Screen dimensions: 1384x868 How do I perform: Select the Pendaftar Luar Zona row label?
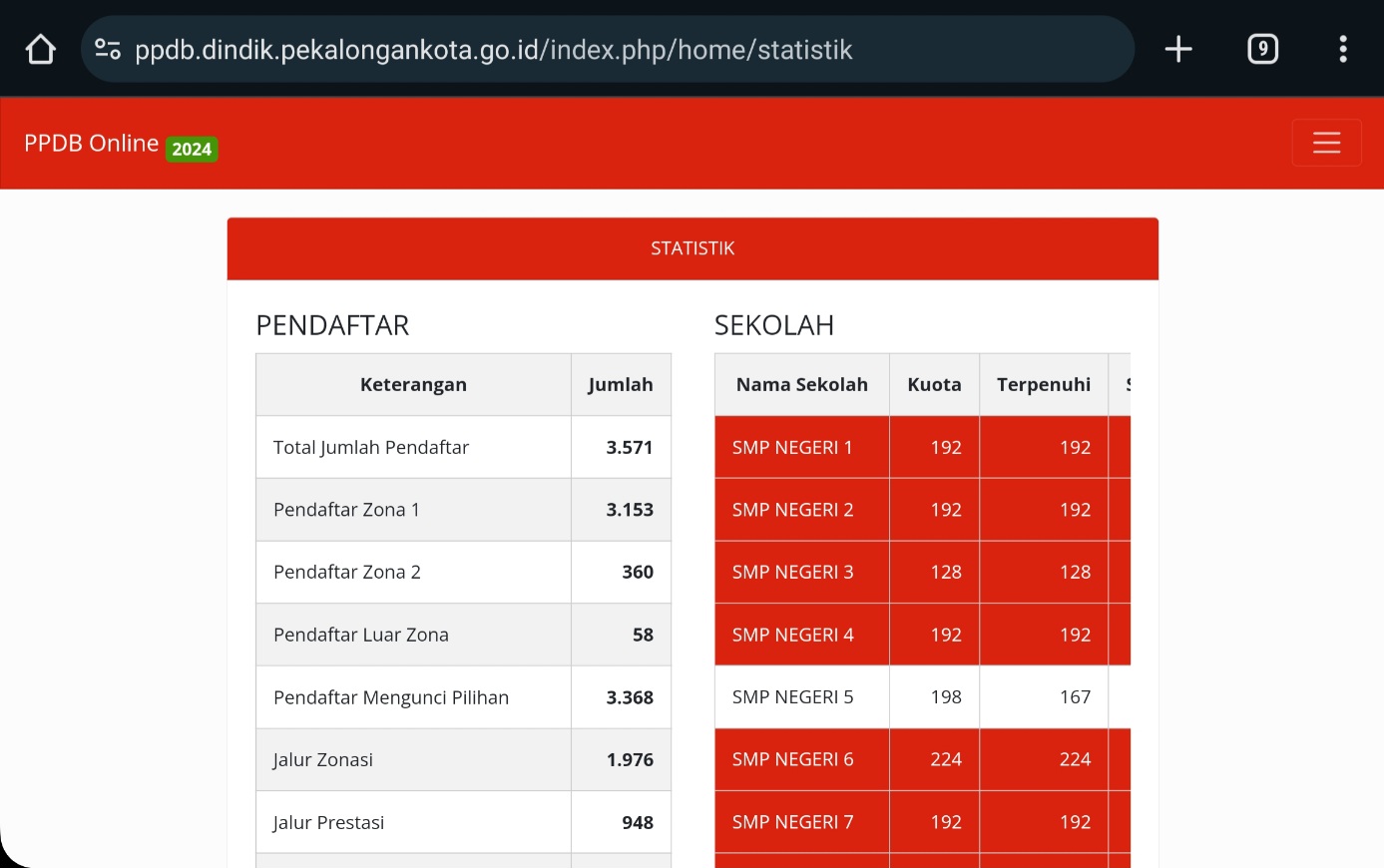pos(361,635)
